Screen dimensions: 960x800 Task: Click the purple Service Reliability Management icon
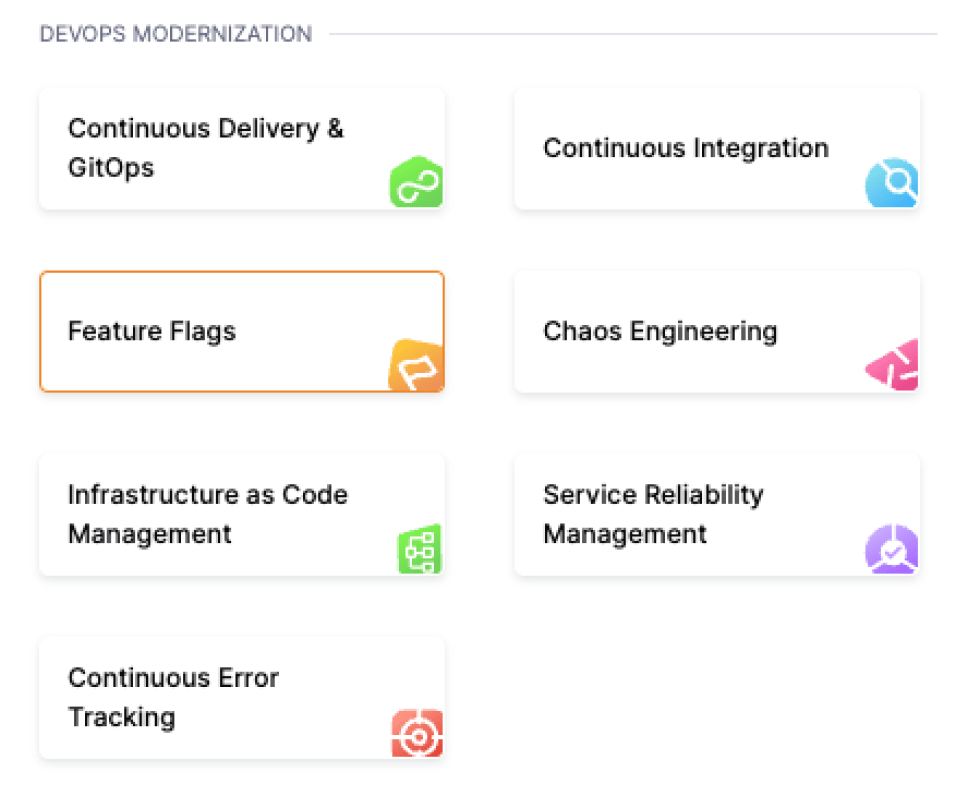892,549
